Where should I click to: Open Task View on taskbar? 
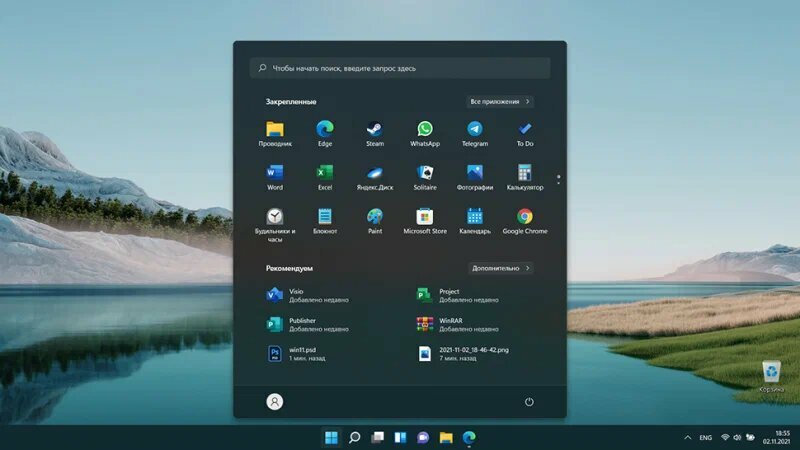377,437
